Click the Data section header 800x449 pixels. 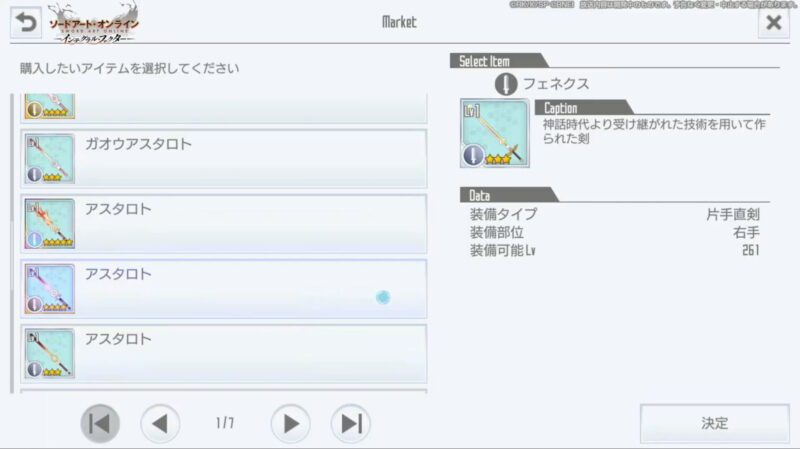[509, 195]
